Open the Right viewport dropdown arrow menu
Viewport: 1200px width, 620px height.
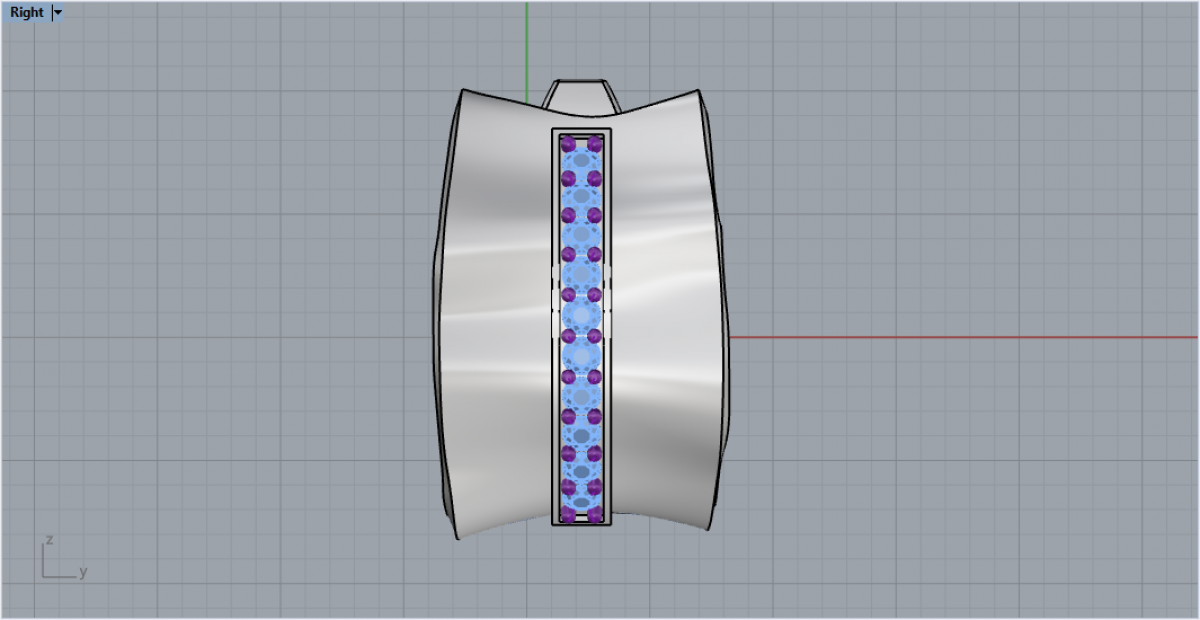coord(57,13)
